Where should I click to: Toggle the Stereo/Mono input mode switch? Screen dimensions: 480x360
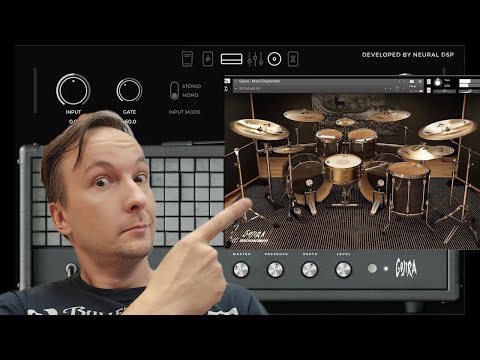coord(174,91)
